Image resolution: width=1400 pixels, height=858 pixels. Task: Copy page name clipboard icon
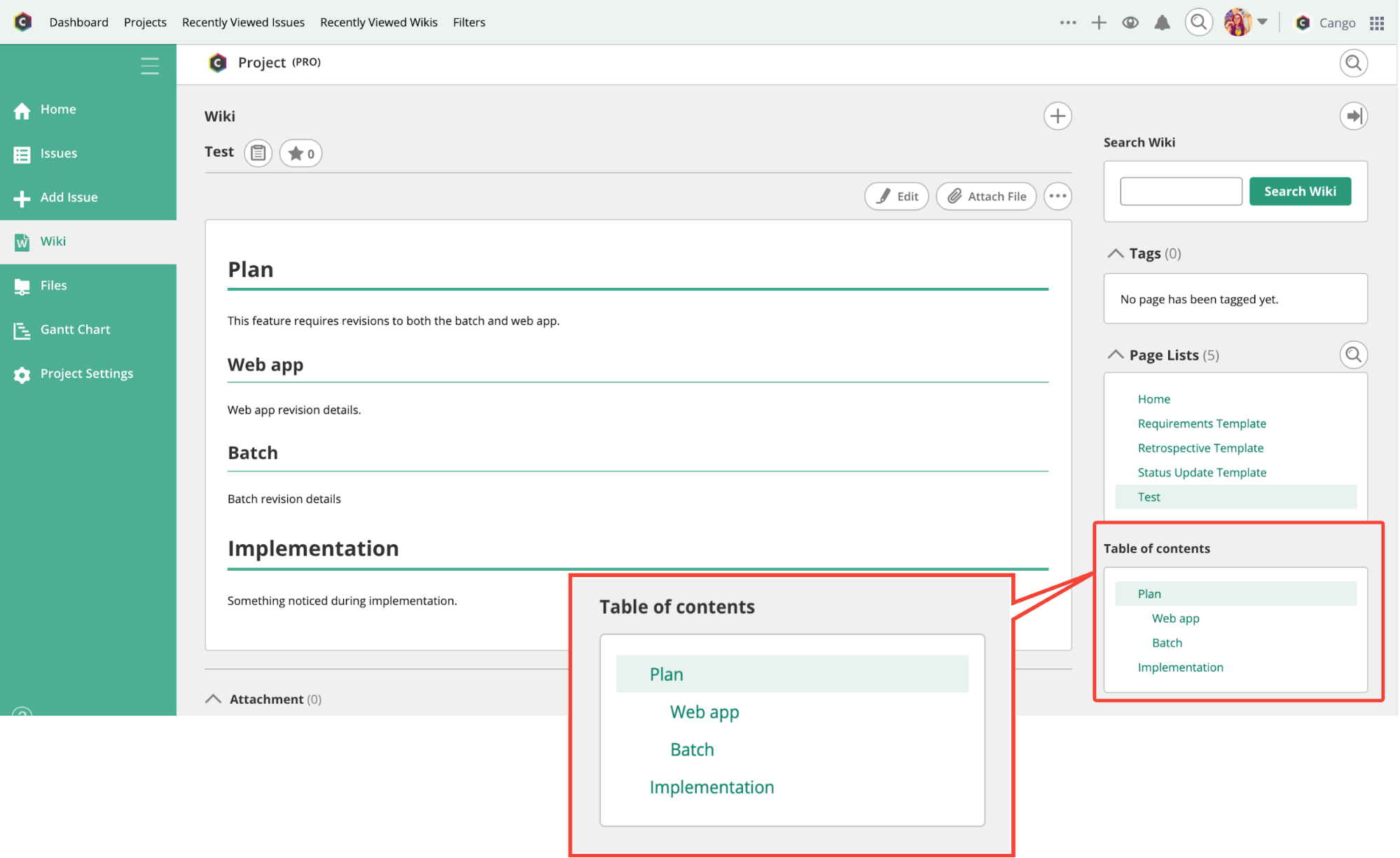(x=258, y=153)
